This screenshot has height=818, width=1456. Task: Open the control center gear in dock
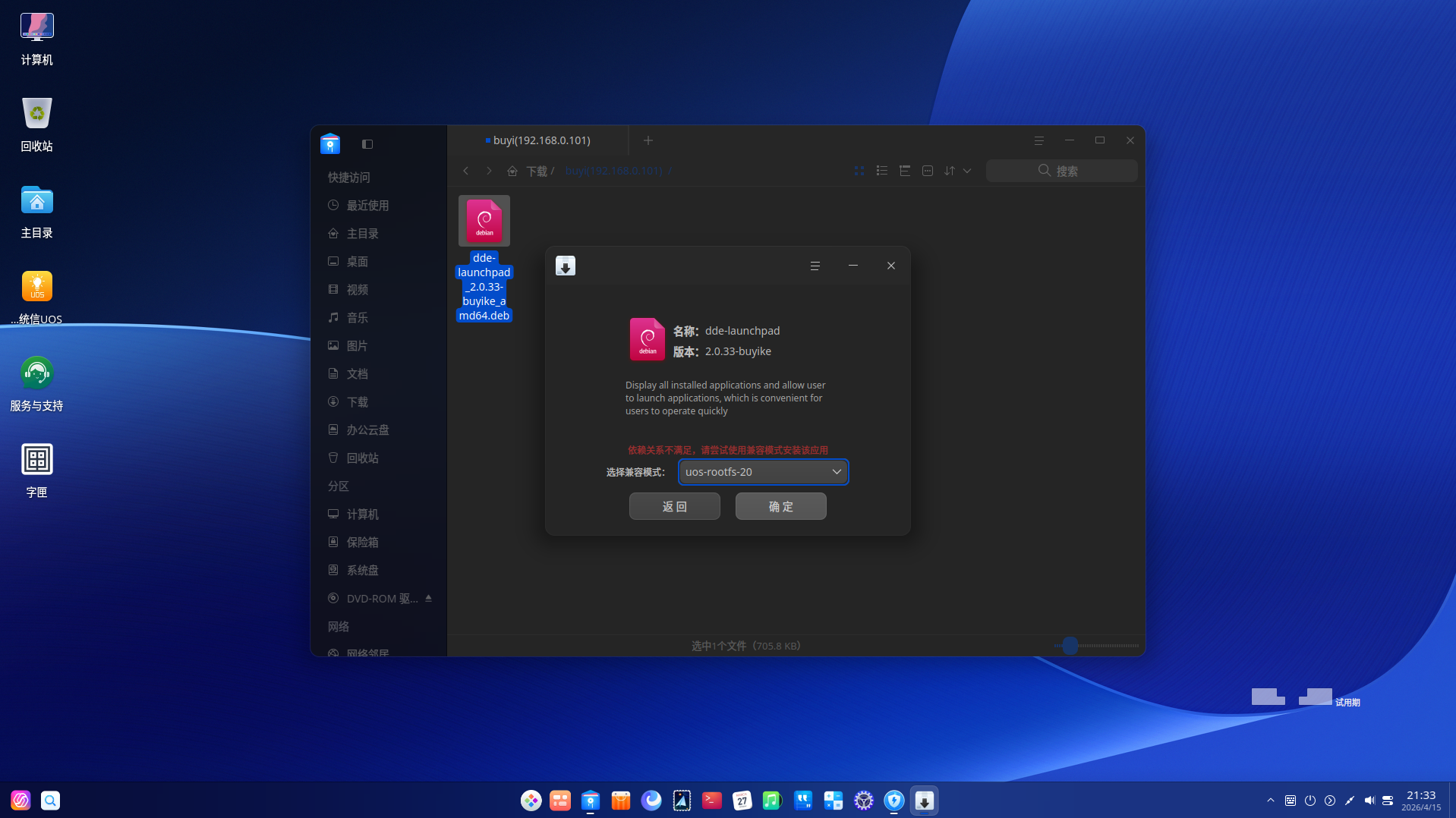863,801
